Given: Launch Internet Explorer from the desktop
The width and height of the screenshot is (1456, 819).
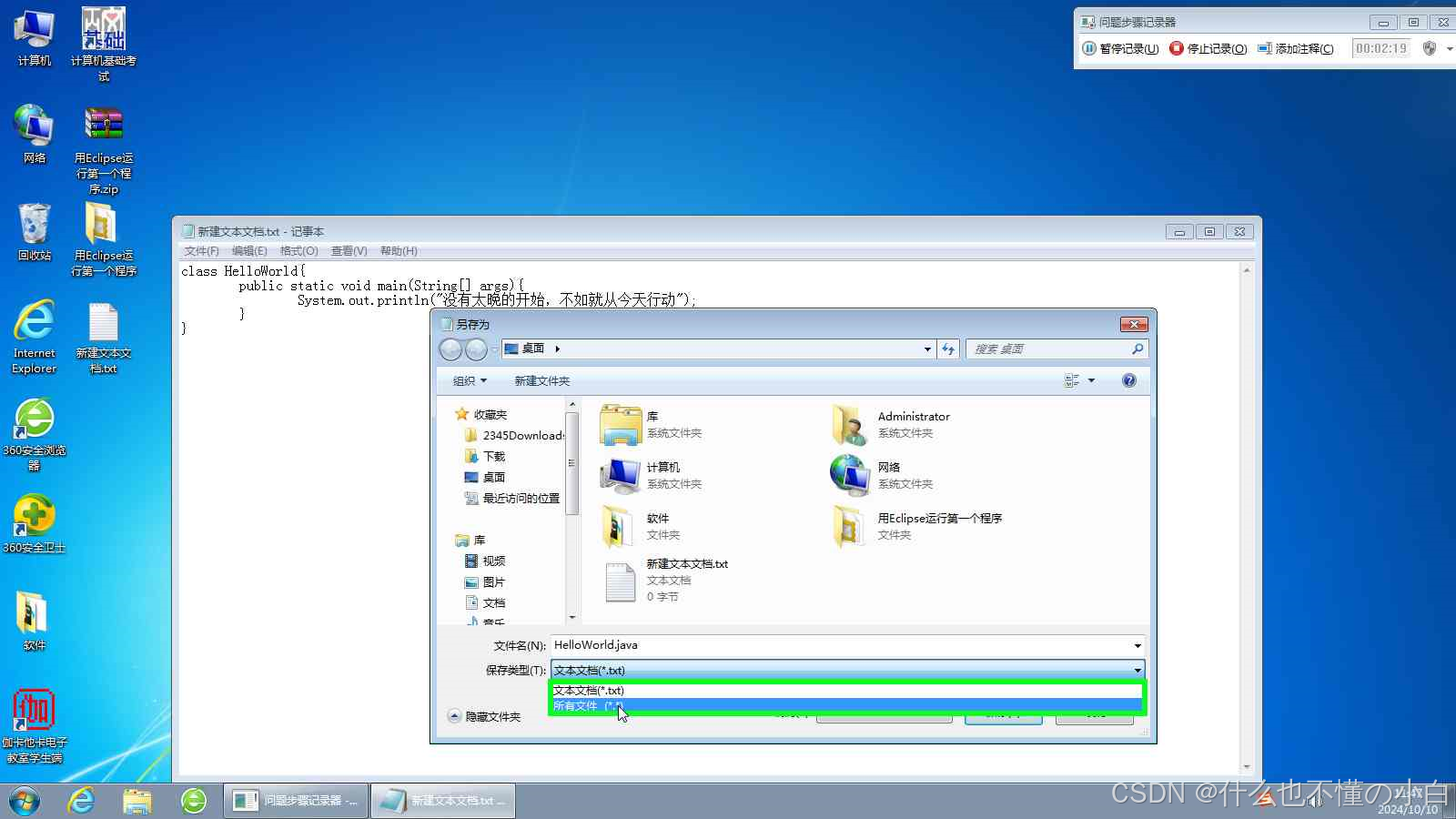Looking at the screenshot, I should coord(35,337).
